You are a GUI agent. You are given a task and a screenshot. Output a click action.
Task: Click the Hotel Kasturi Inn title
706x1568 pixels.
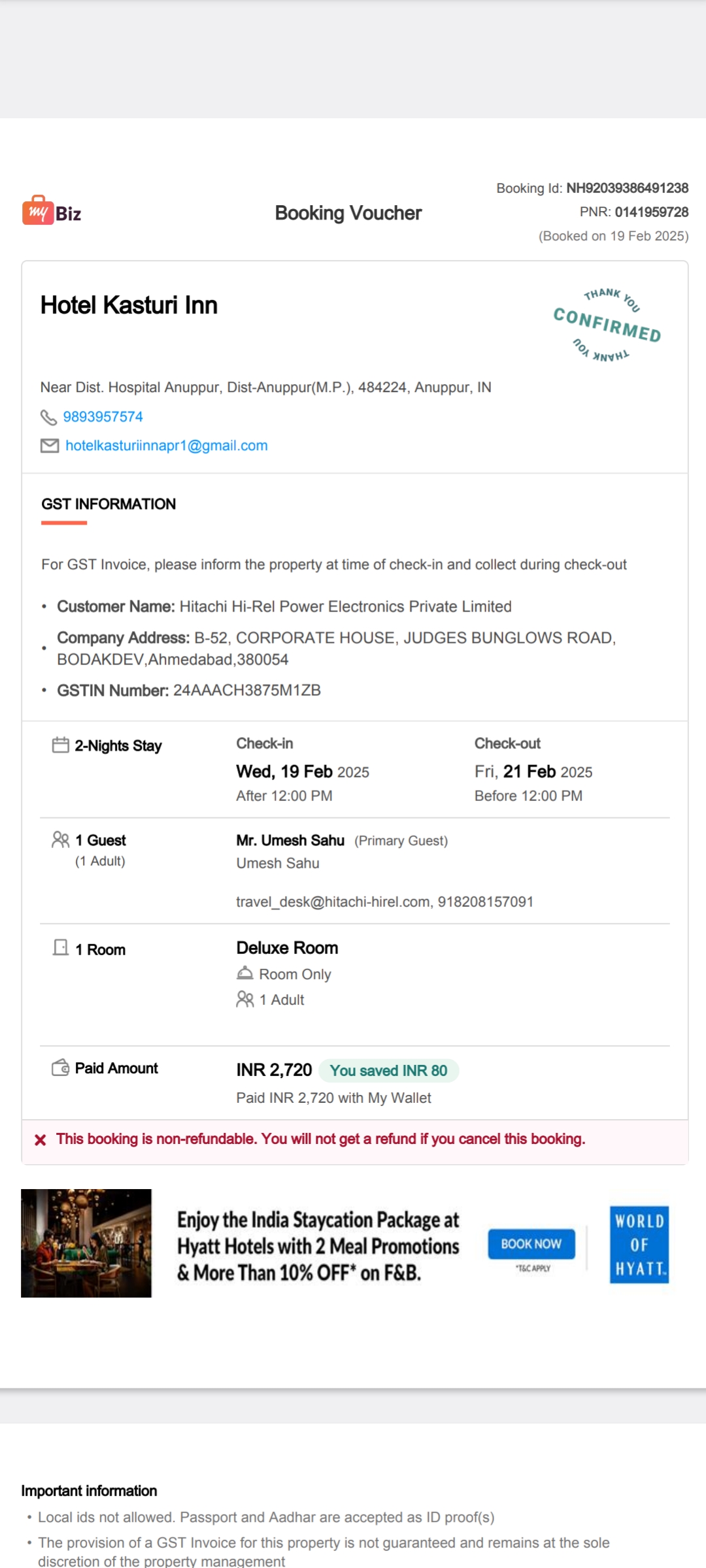click(129, 305)
